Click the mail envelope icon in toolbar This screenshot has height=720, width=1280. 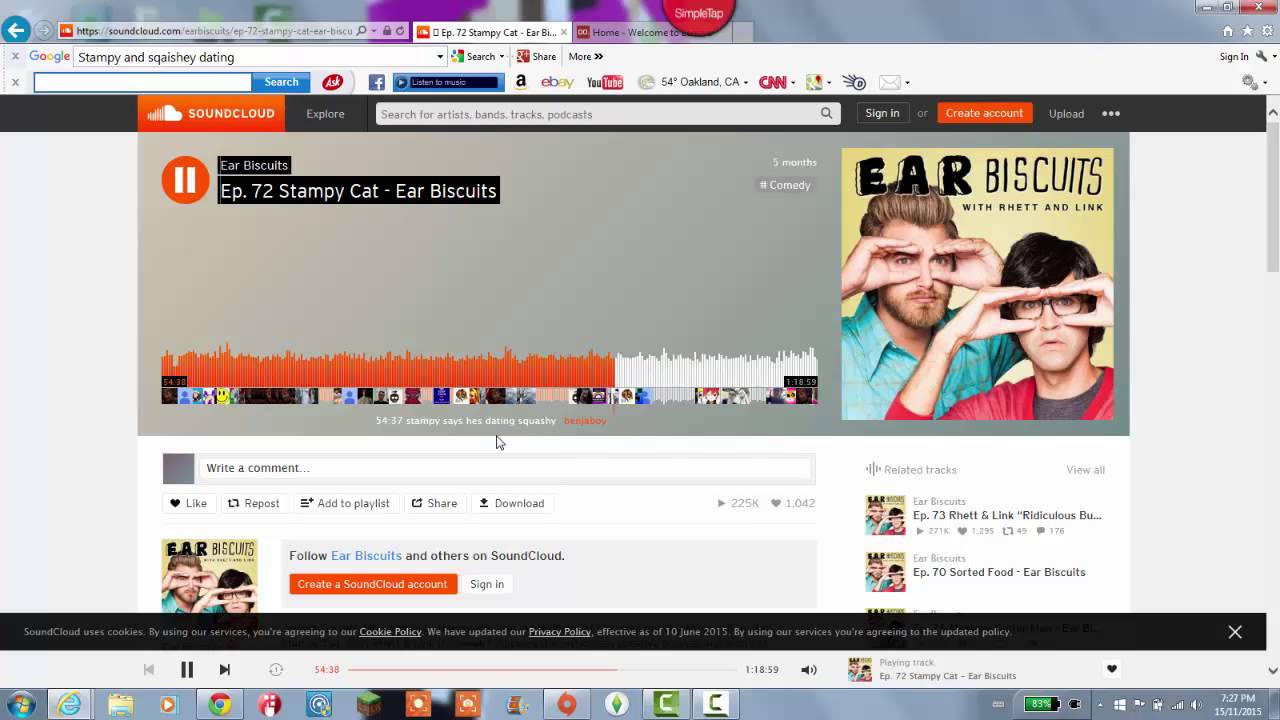point(889,82)
